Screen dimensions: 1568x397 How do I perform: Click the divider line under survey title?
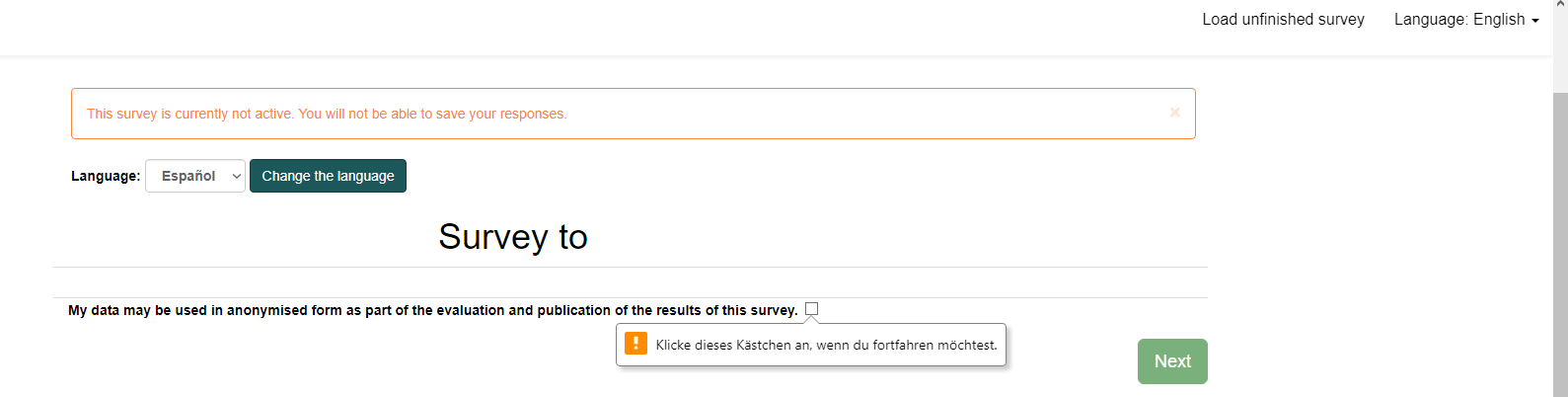630,267
